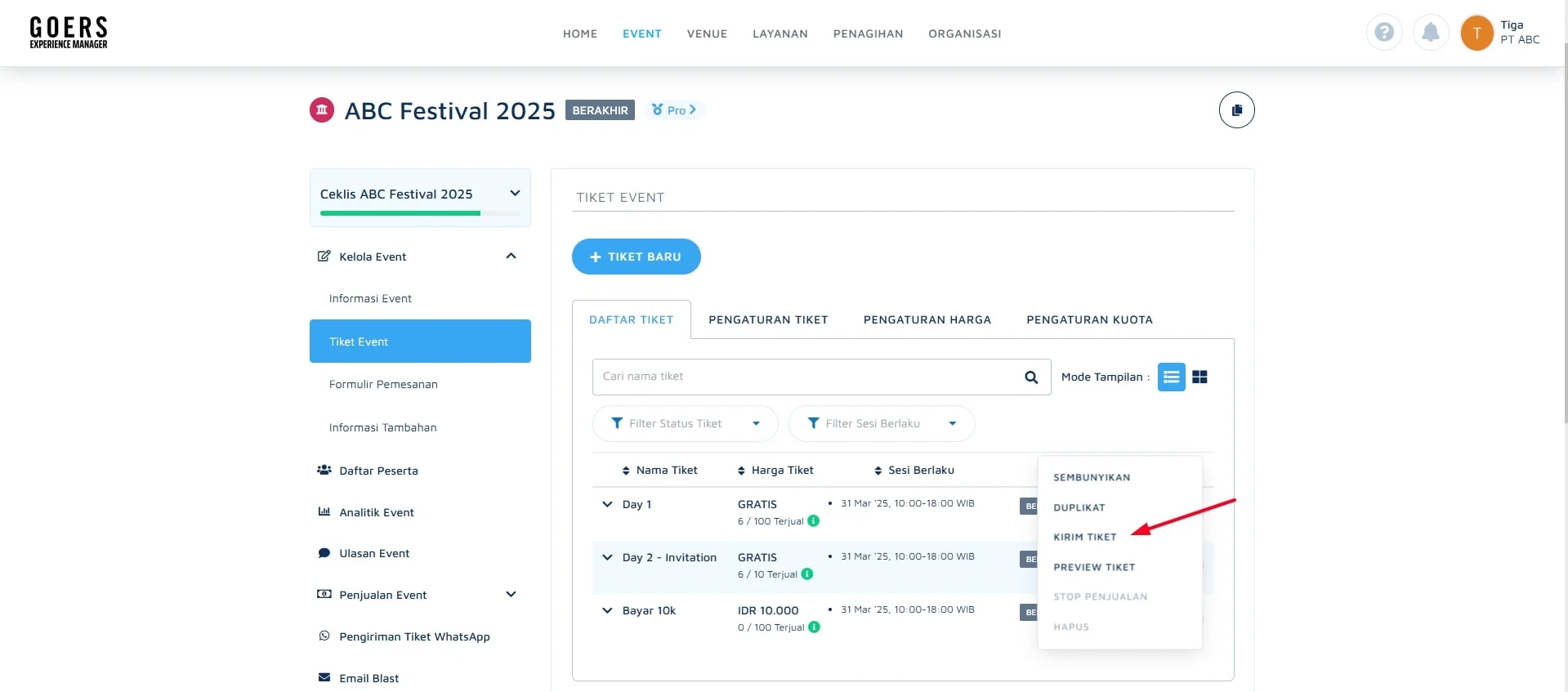This screenshot has width=1568, height=692.
Task: Choose Duplikat from the context menu
Action: tap(1079, 507)
